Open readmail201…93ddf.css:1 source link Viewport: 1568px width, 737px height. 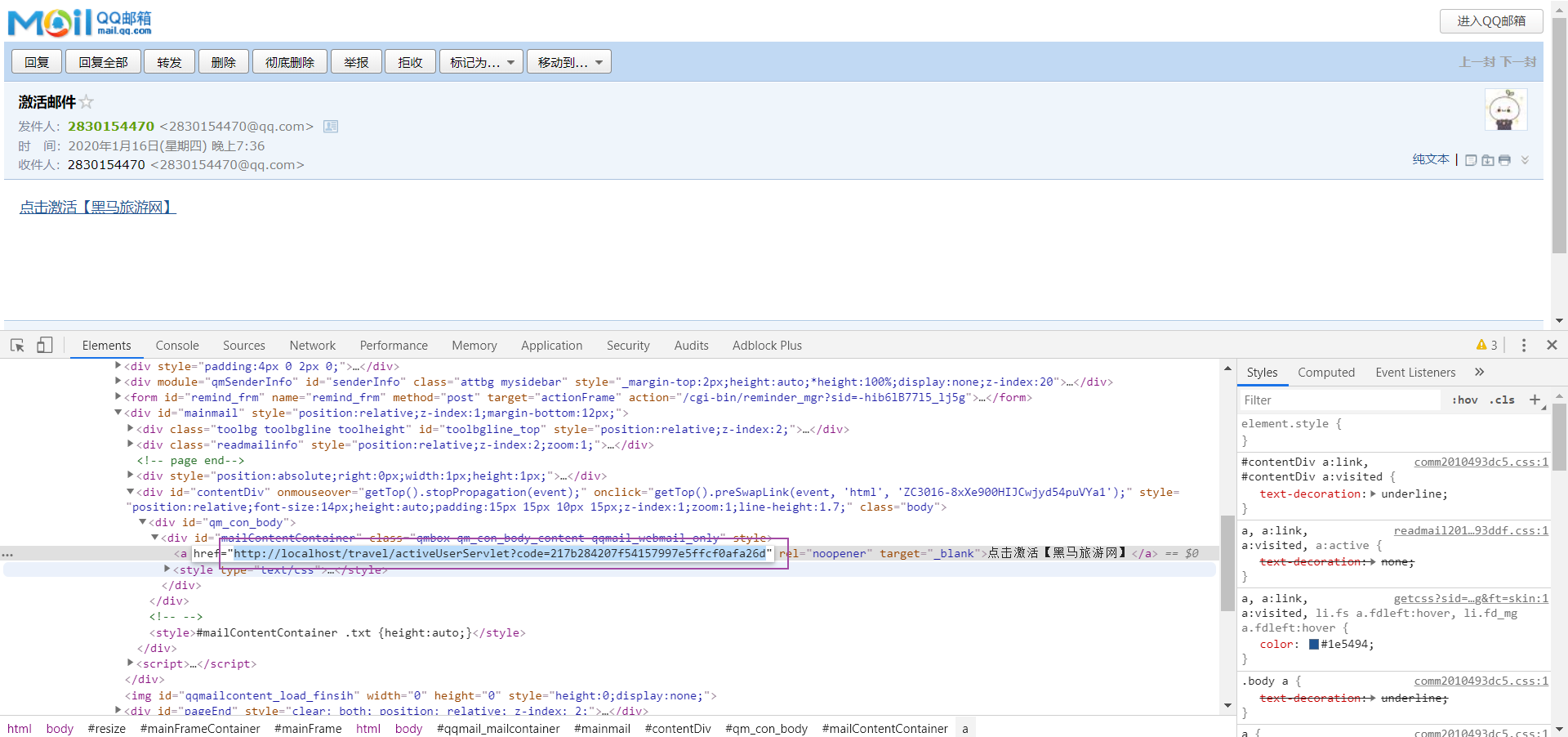tap(1471, 531)
